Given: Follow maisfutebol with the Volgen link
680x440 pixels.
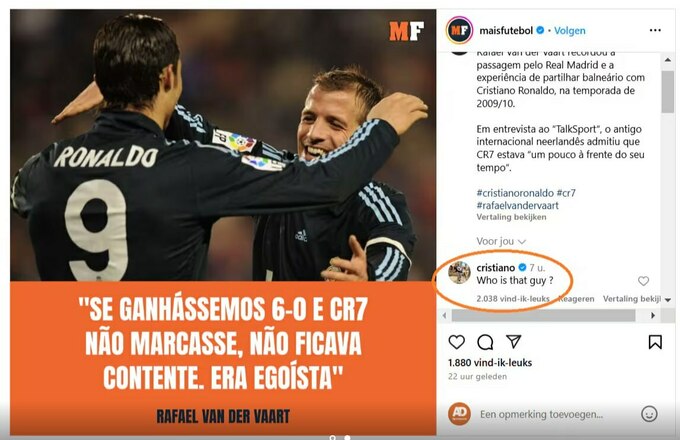Looking at the screenshot, I should click(569, 30).
